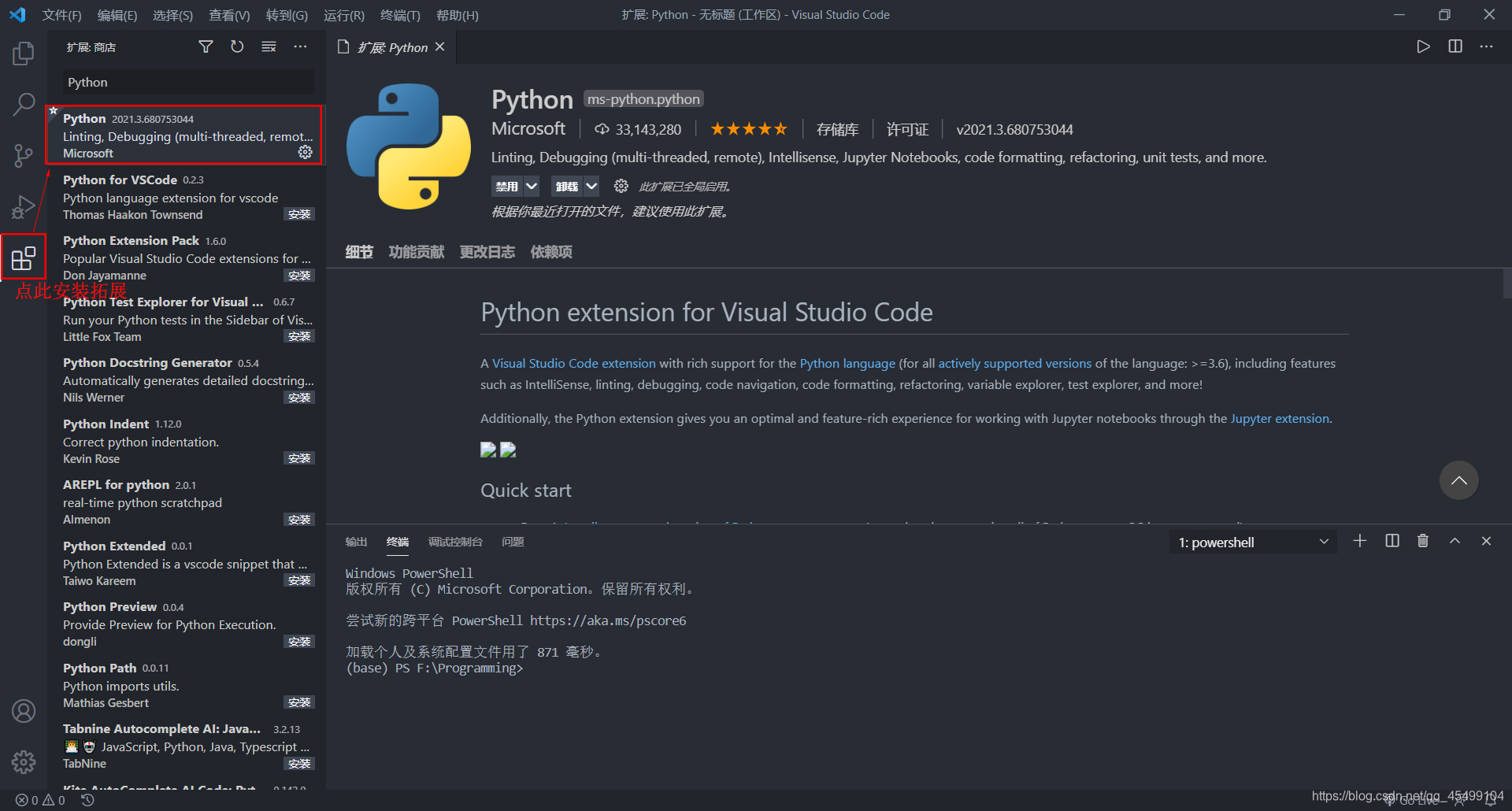Click the VS Code logo icon
The image size is (1512, 811).
[17, 15]
